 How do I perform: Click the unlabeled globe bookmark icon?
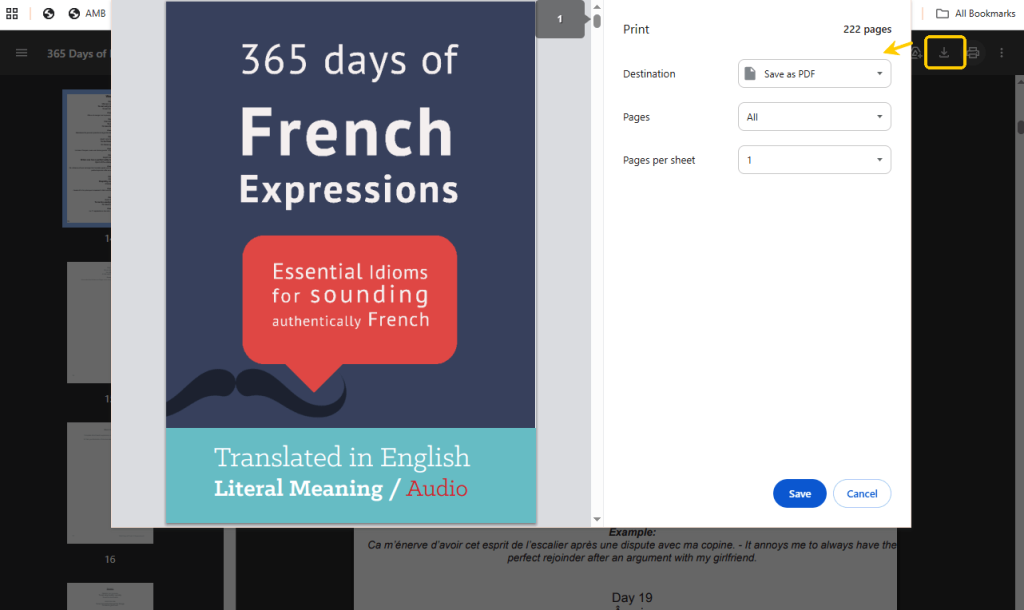click(x=48, y=13)
